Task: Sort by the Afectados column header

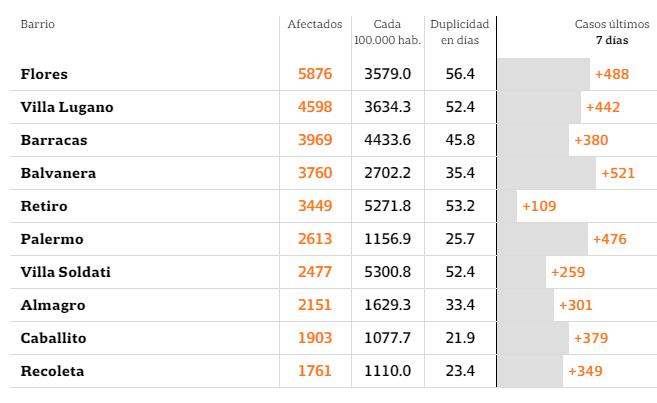Action: click(x=314, y=24)
